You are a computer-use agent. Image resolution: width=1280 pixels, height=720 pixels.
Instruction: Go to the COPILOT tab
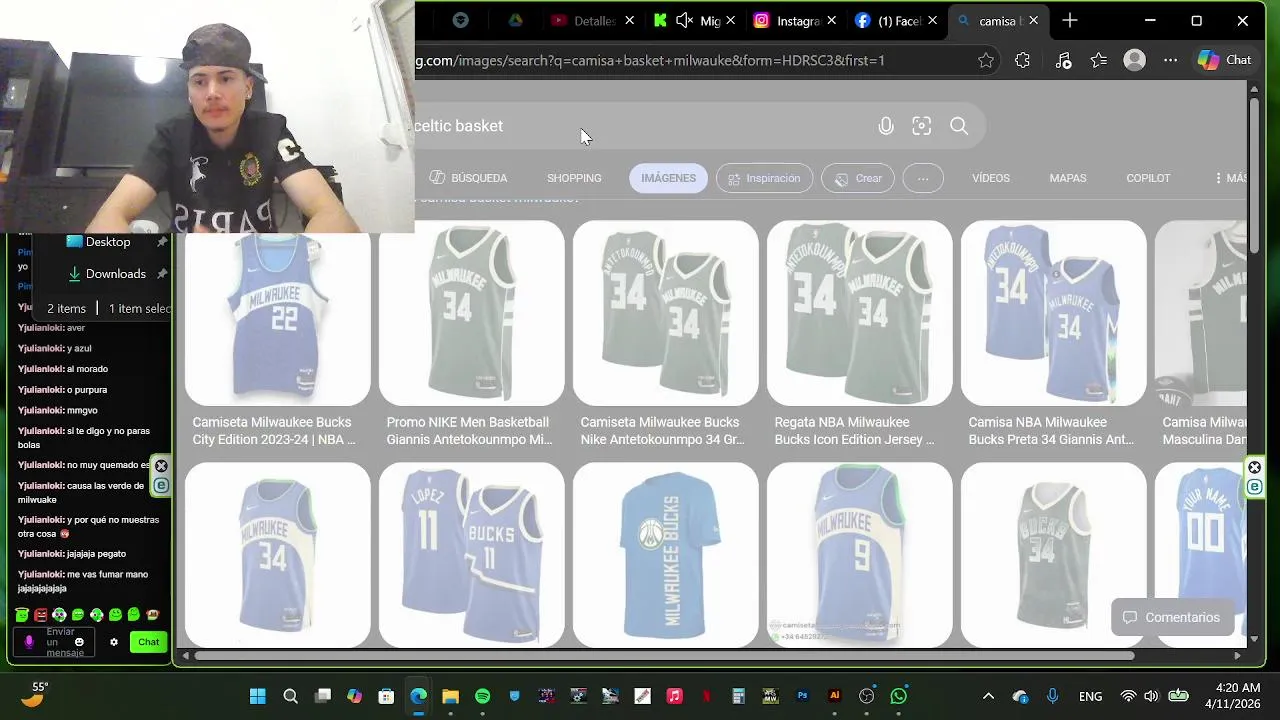coord(1148,178)
